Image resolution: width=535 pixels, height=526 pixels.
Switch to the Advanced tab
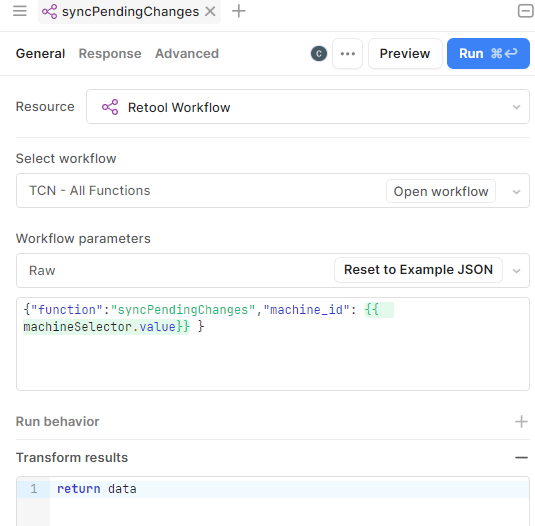[187, 54]
